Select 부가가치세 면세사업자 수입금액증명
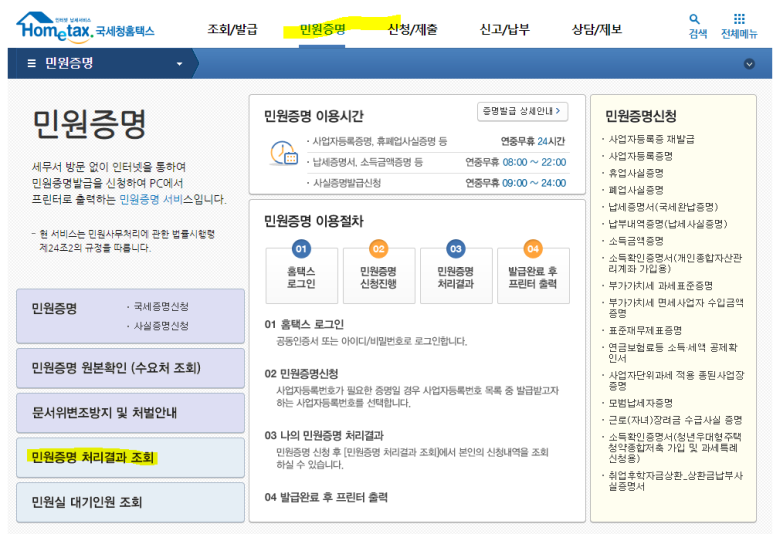773x534 pixels. (x=676, y=308)
